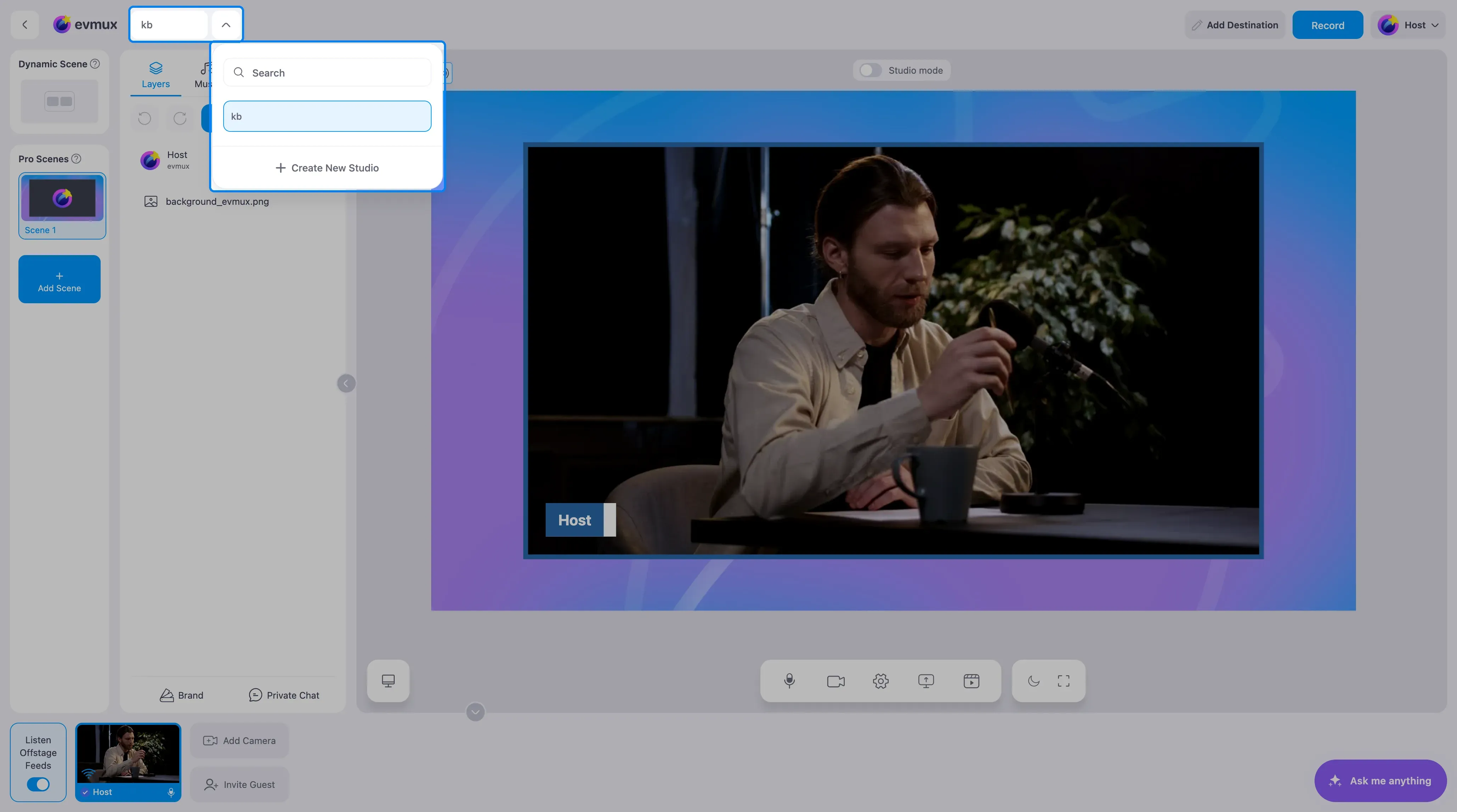This screenshot has height=812, width=1457.
Task: Open Private Chat
Action: point(284,695)
